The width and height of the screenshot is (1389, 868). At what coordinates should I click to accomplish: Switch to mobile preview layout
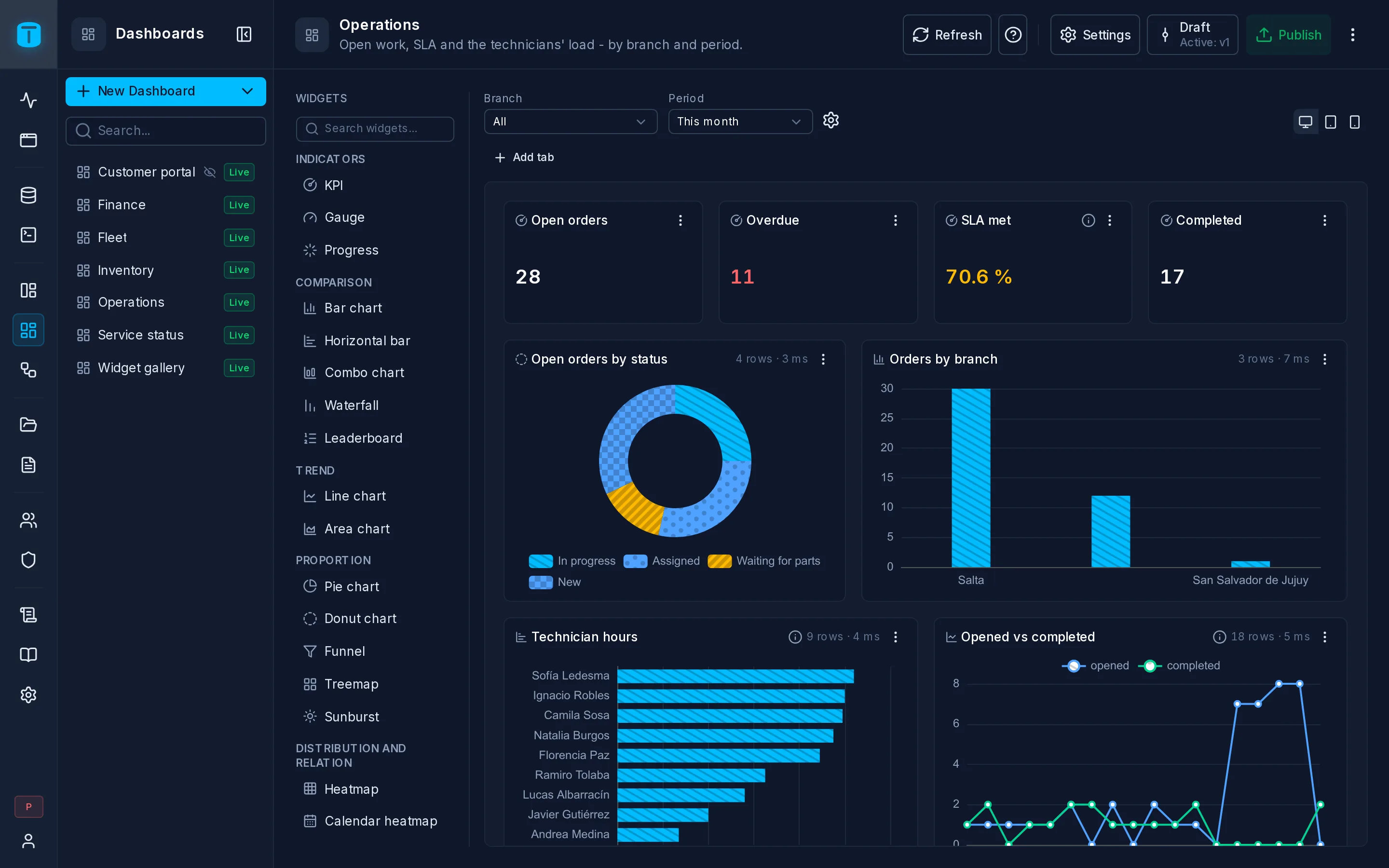tap(1355, 122)
